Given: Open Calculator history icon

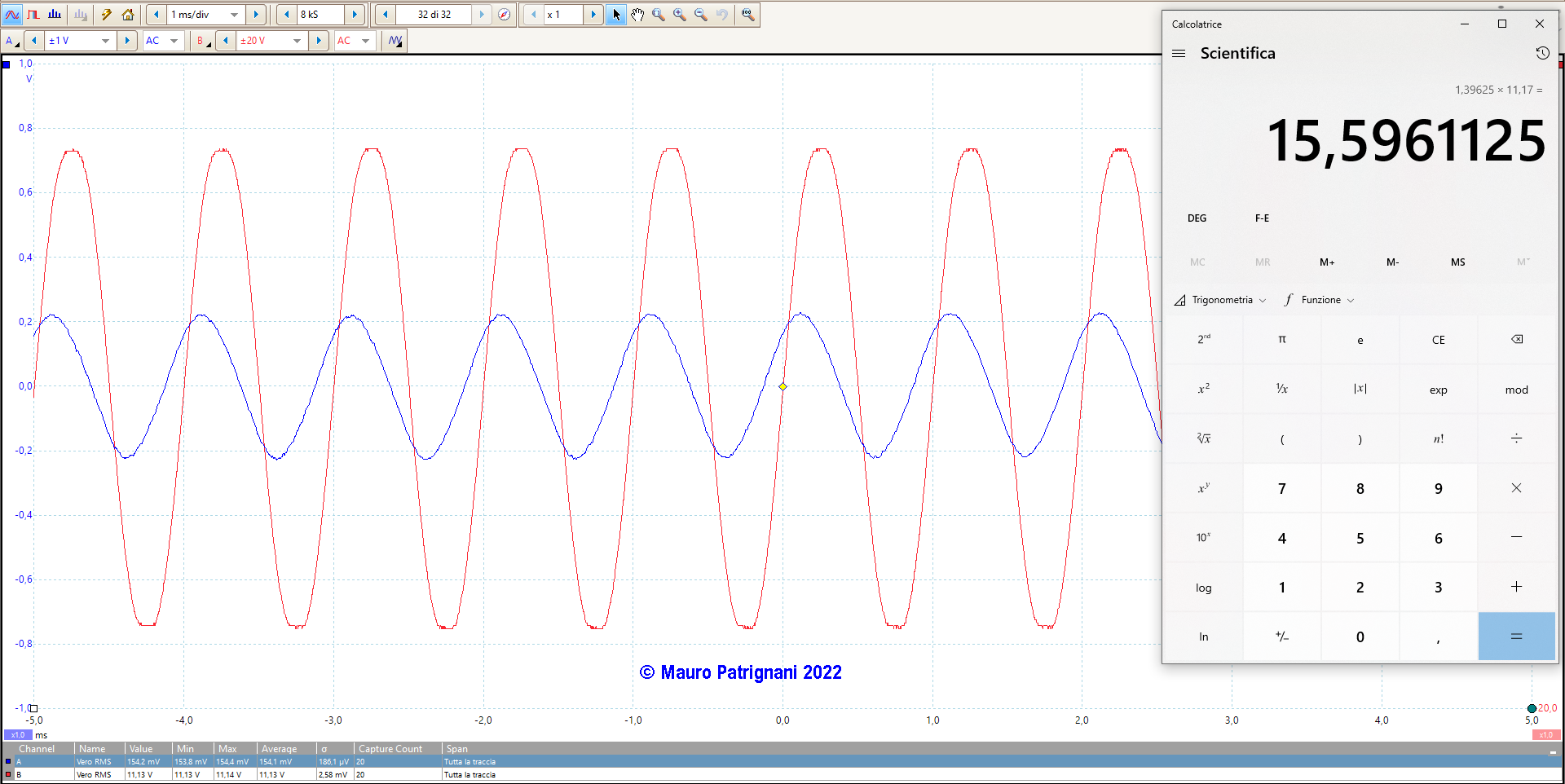Looking at the screenshot, I should tap(1542, 53).
